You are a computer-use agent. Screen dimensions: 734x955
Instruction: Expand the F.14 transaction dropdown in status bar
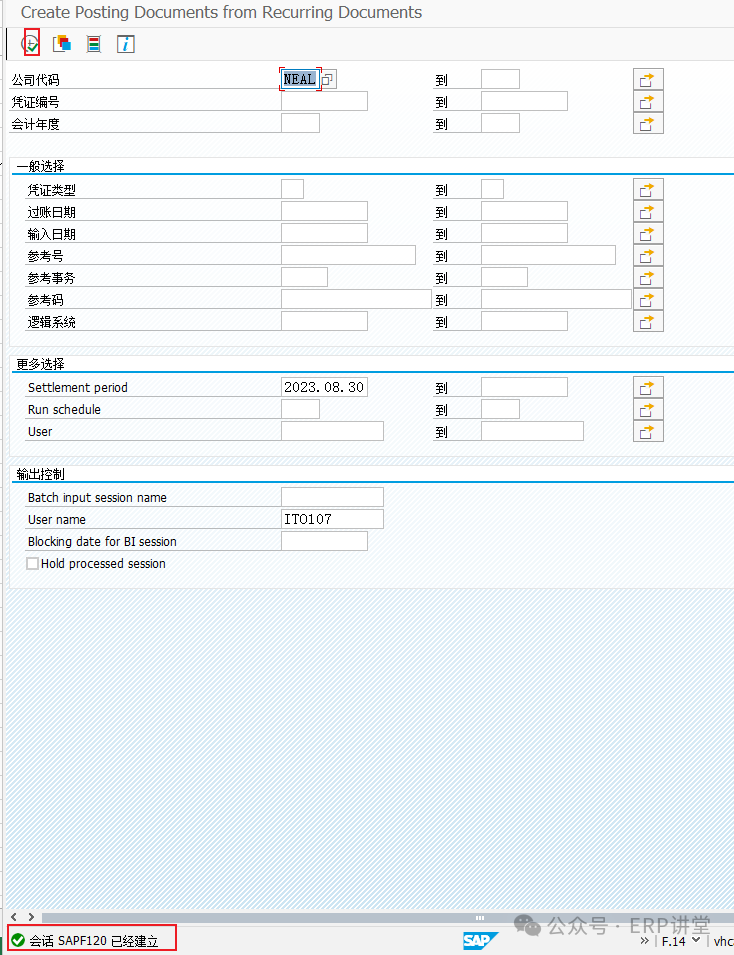(x=695, y=940)
